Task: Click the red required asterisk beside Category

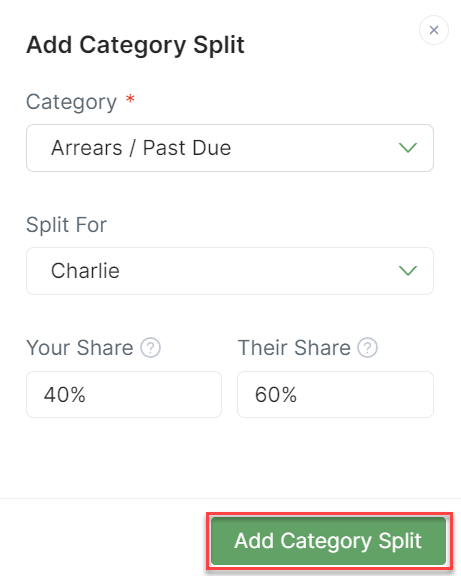Action: pos(130,99)
